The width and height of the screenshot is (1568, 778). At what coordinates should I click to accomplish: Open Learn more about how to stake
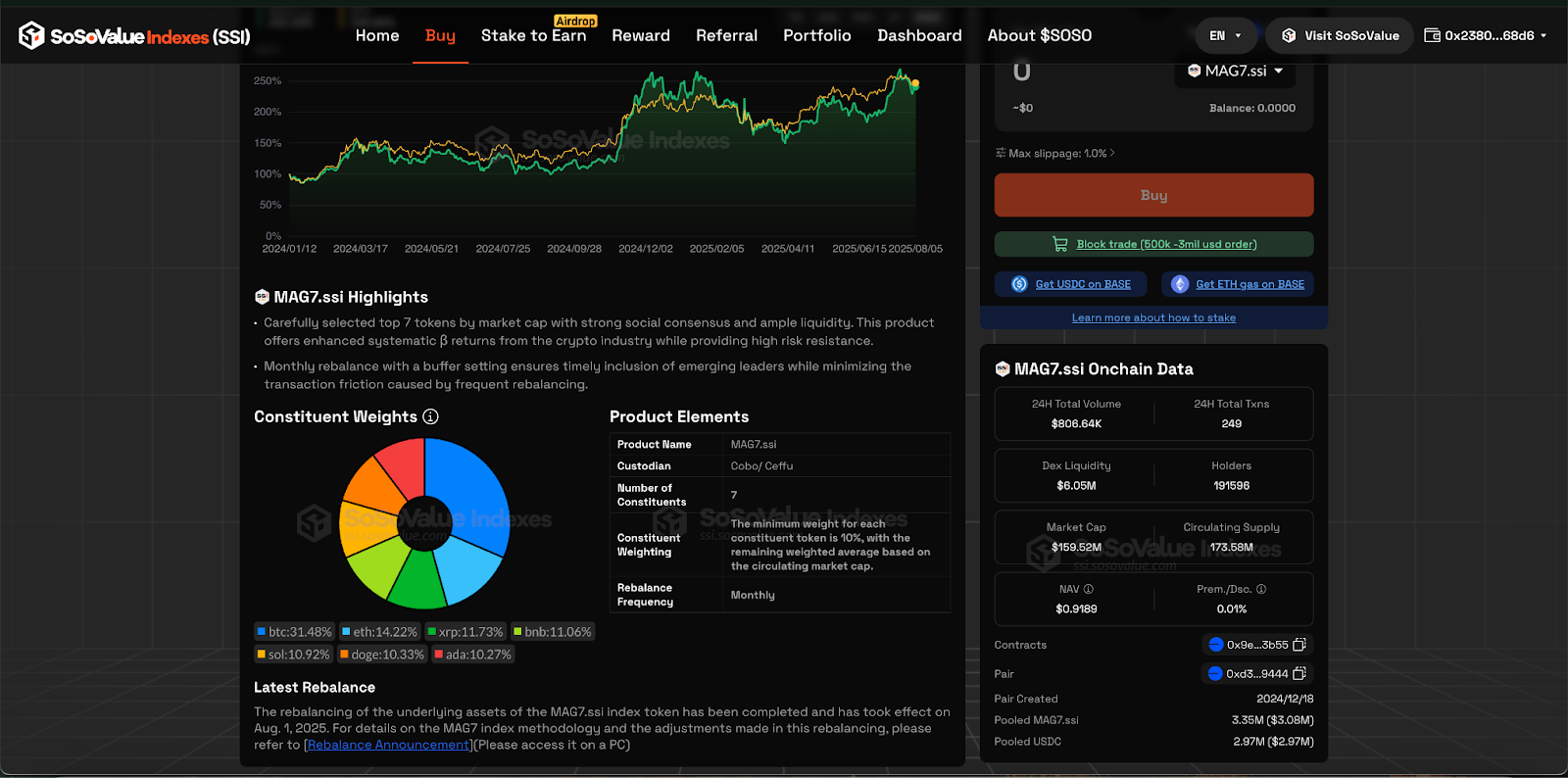[1153, 317]
